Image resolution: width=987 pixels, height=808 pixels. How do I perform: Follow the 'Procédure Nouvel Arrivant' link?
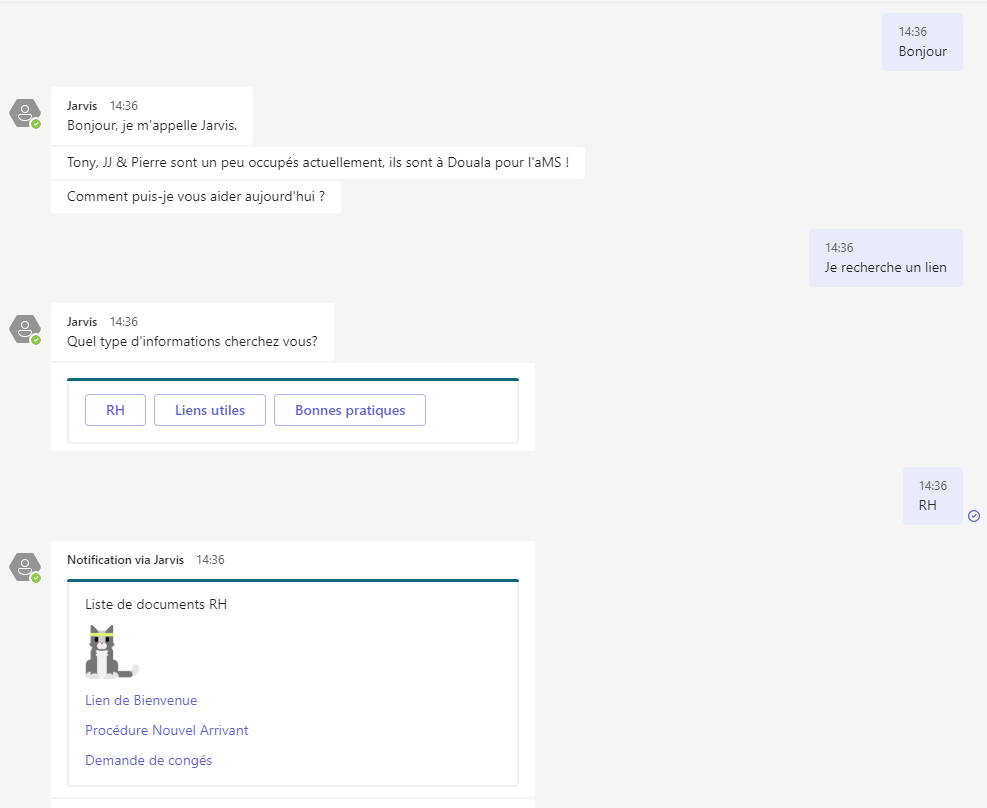[x=167, y=730]
